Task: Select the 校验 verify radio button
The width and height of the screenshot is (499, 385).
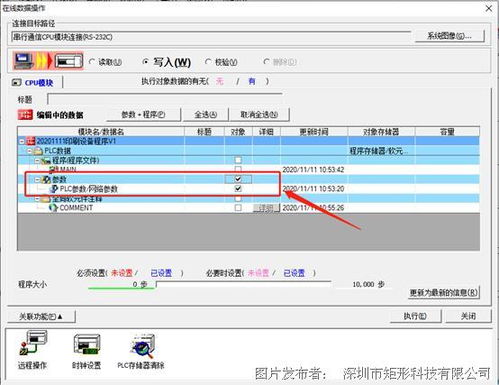Action: click(x=208, y=62)
